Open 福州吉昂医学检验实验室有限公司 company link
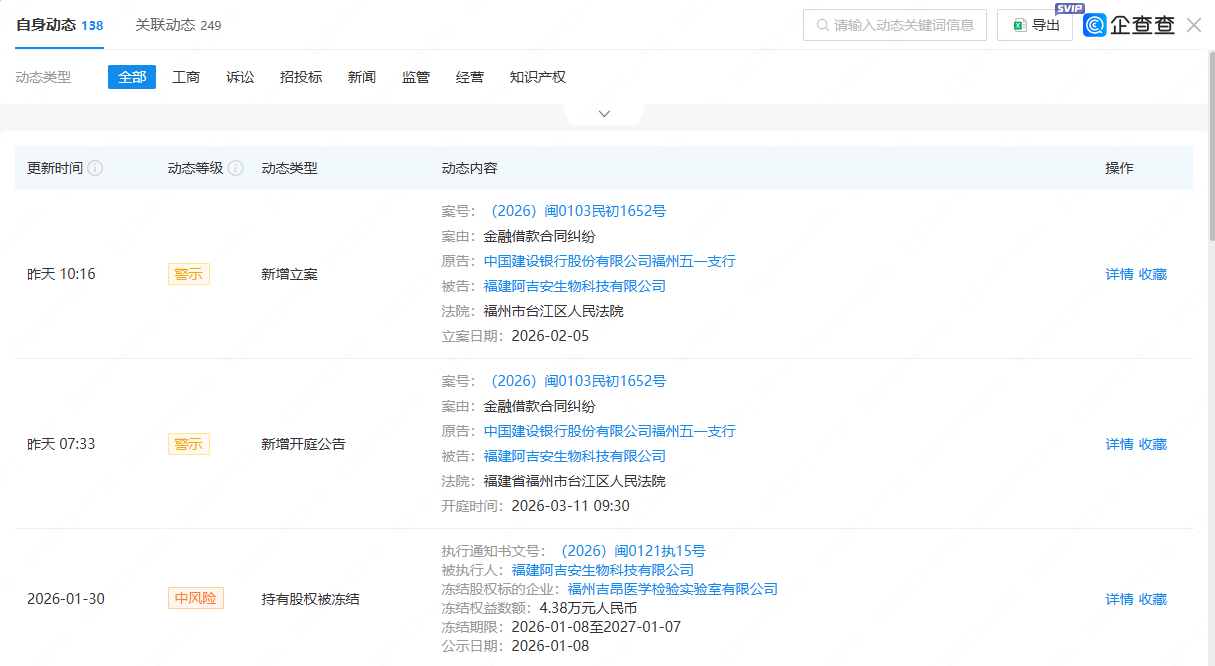 coord(672,589)
